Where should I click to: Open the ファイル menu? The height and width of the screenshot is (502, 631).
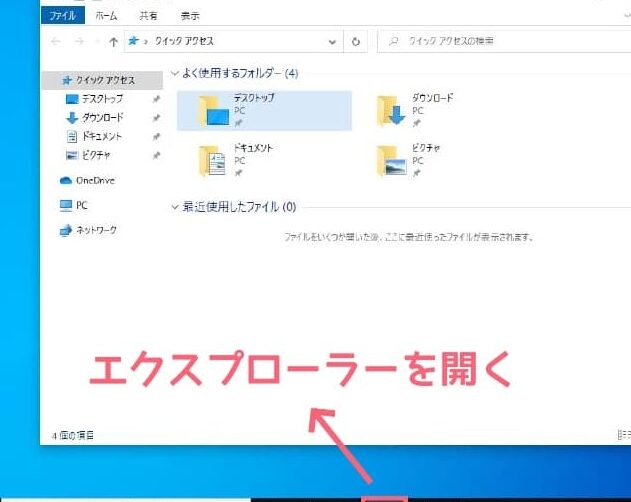(63, 16)
